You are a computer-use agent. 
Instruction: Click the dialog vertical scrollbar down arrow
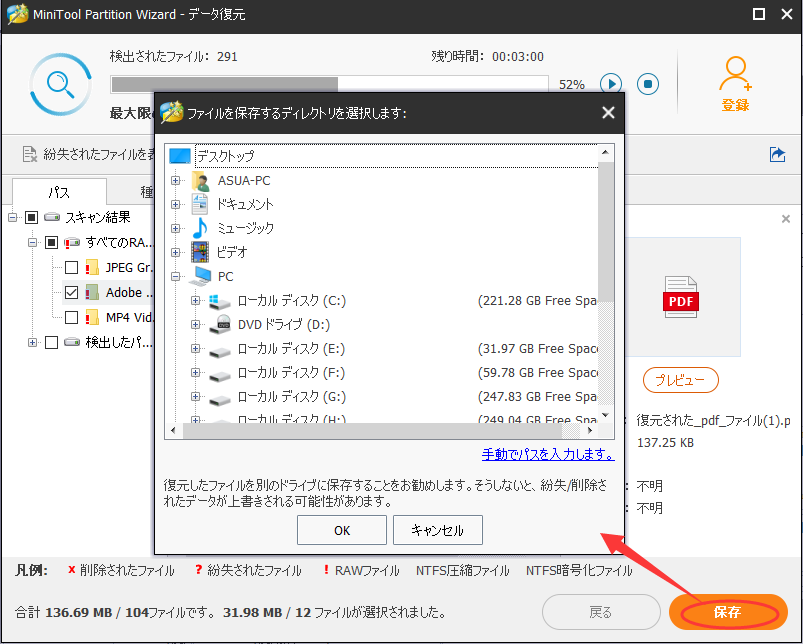pyautogui.click(x=605, y=415)
